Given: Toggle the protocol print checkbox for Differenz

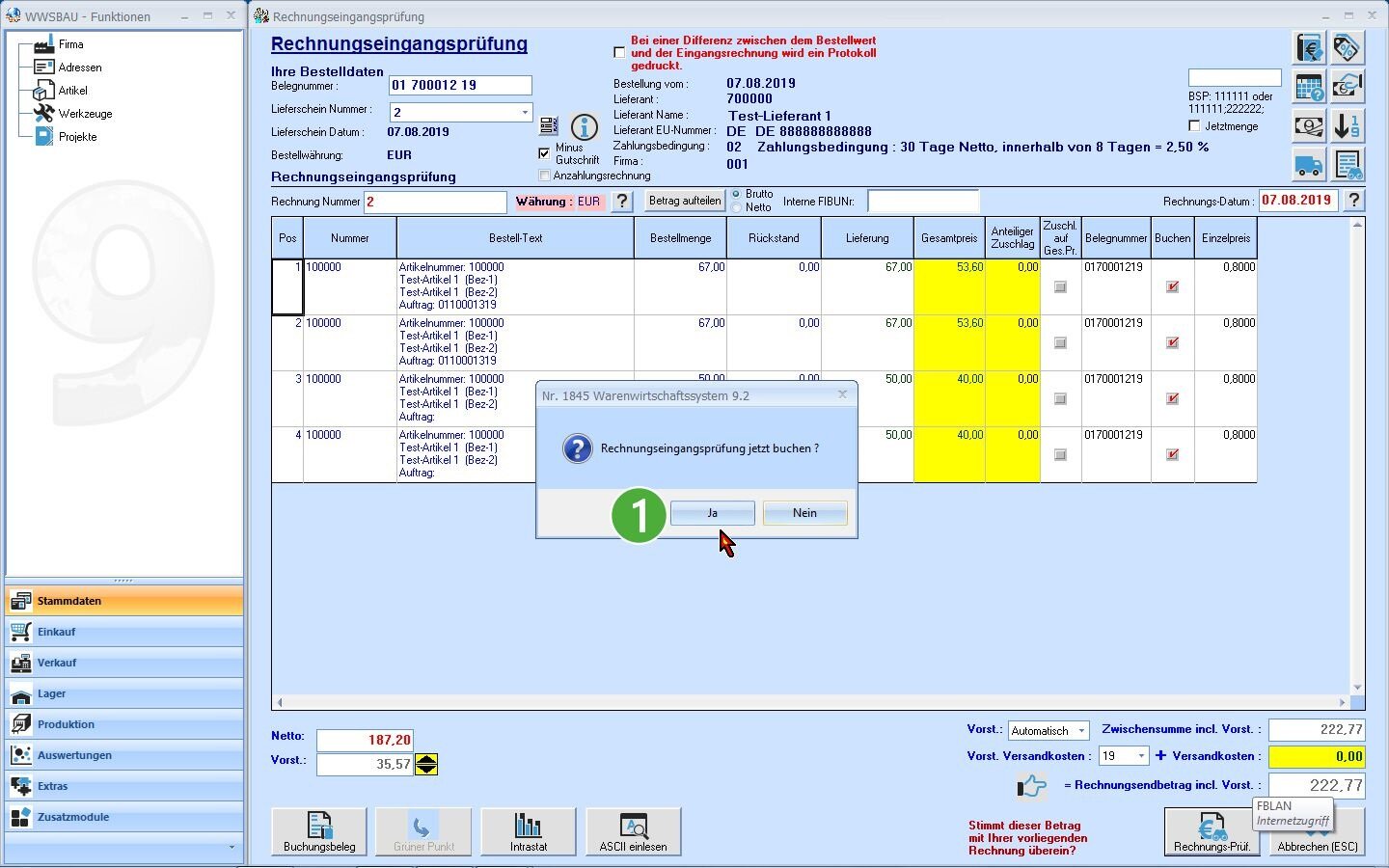Looking at the screenshot, I should [x=619, y=53].
